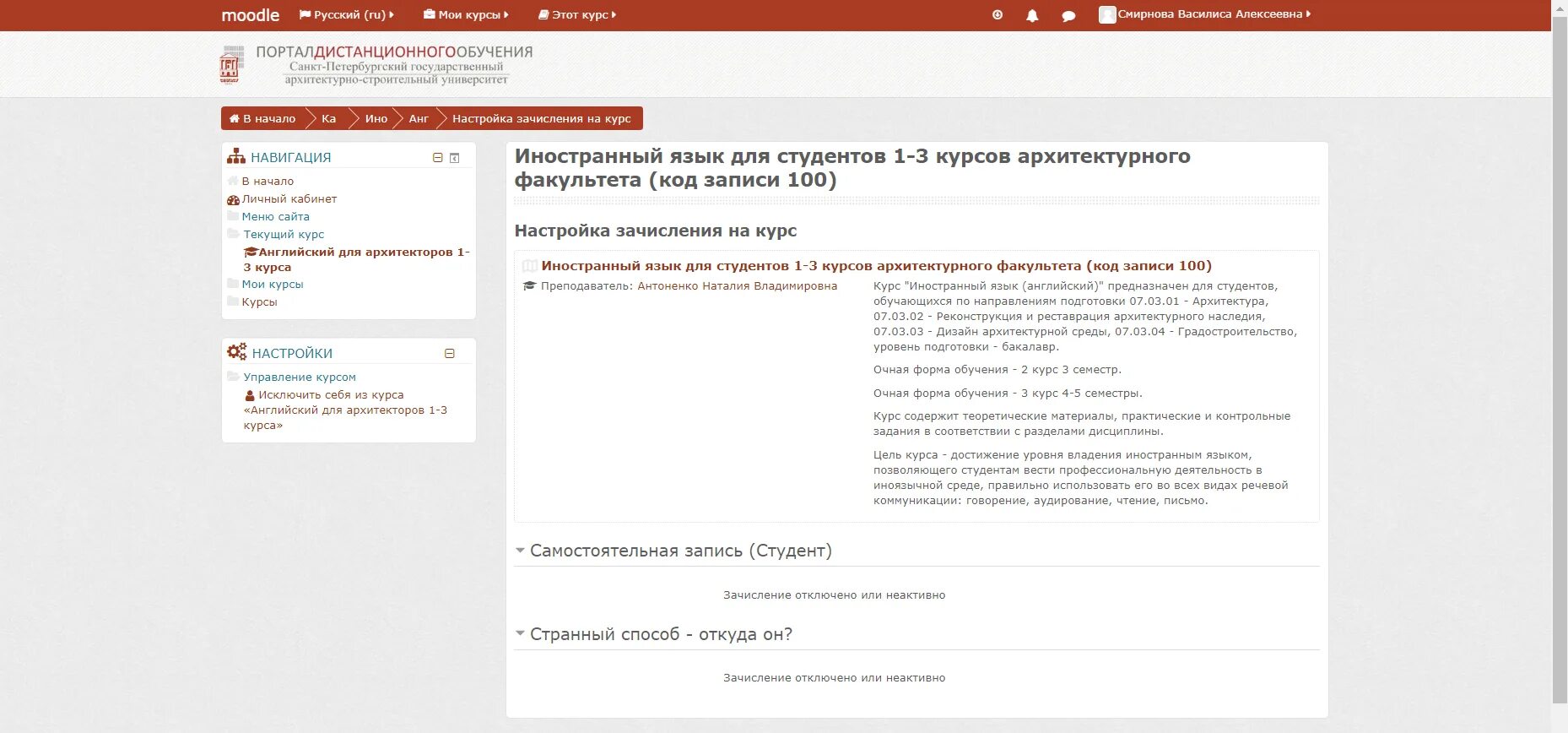Image resolution: width=1568 pixels, height=733 pixels.
Task: Expand Курсы in navigation tree
Action: [x=259, y=301]
